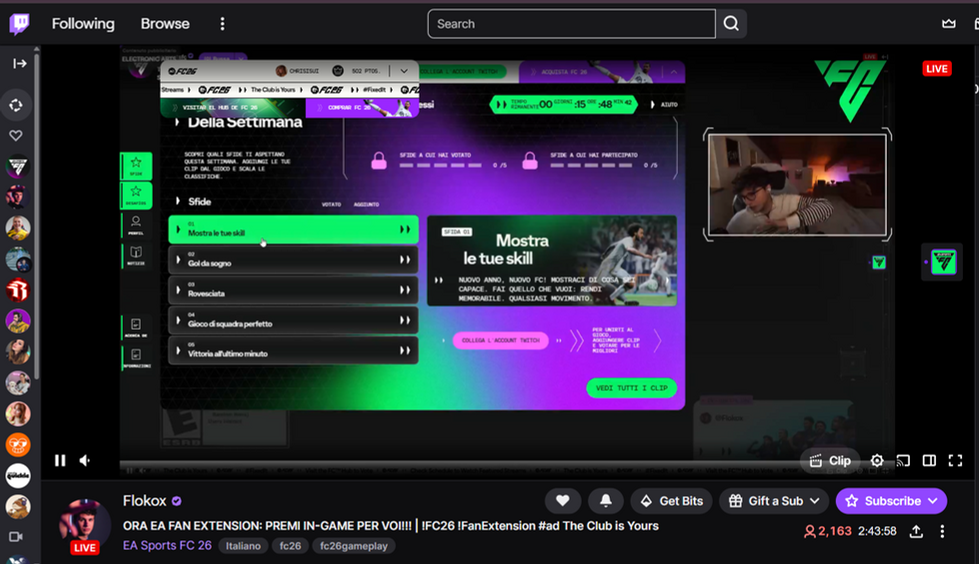979x564 pixels.
Task: Open the Flokox channel avatar
Action: pyautogui.click(x=84, y=525)
